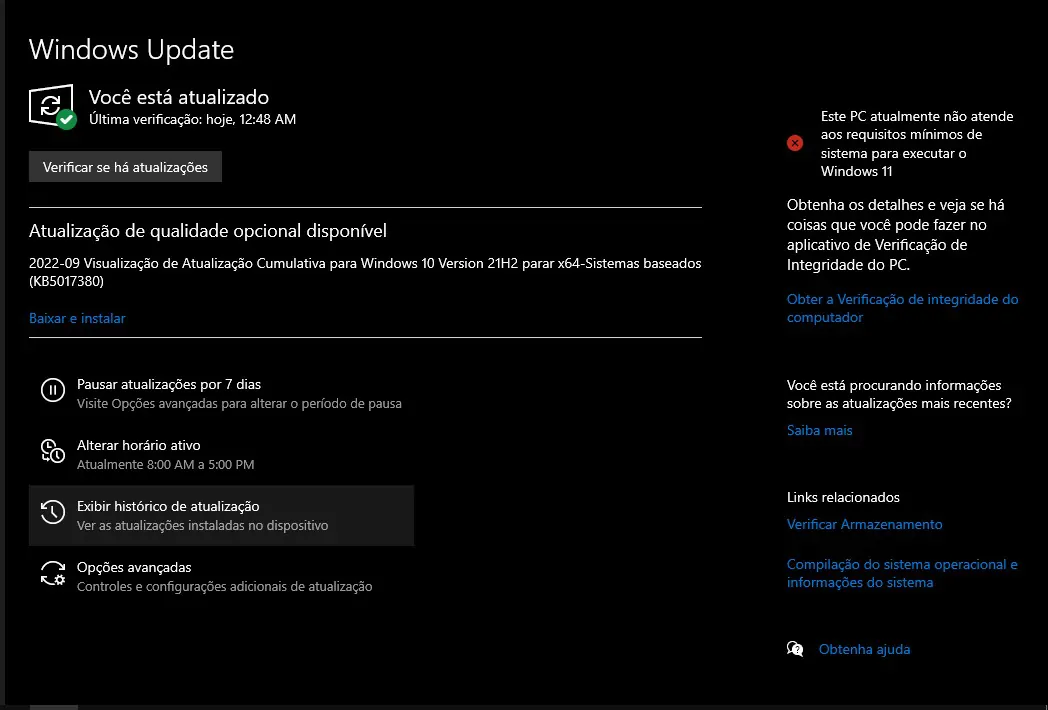Click the Este PC atualmente não atende message
This screenshot has height=710, width=1048.
[x=917, y=144]
